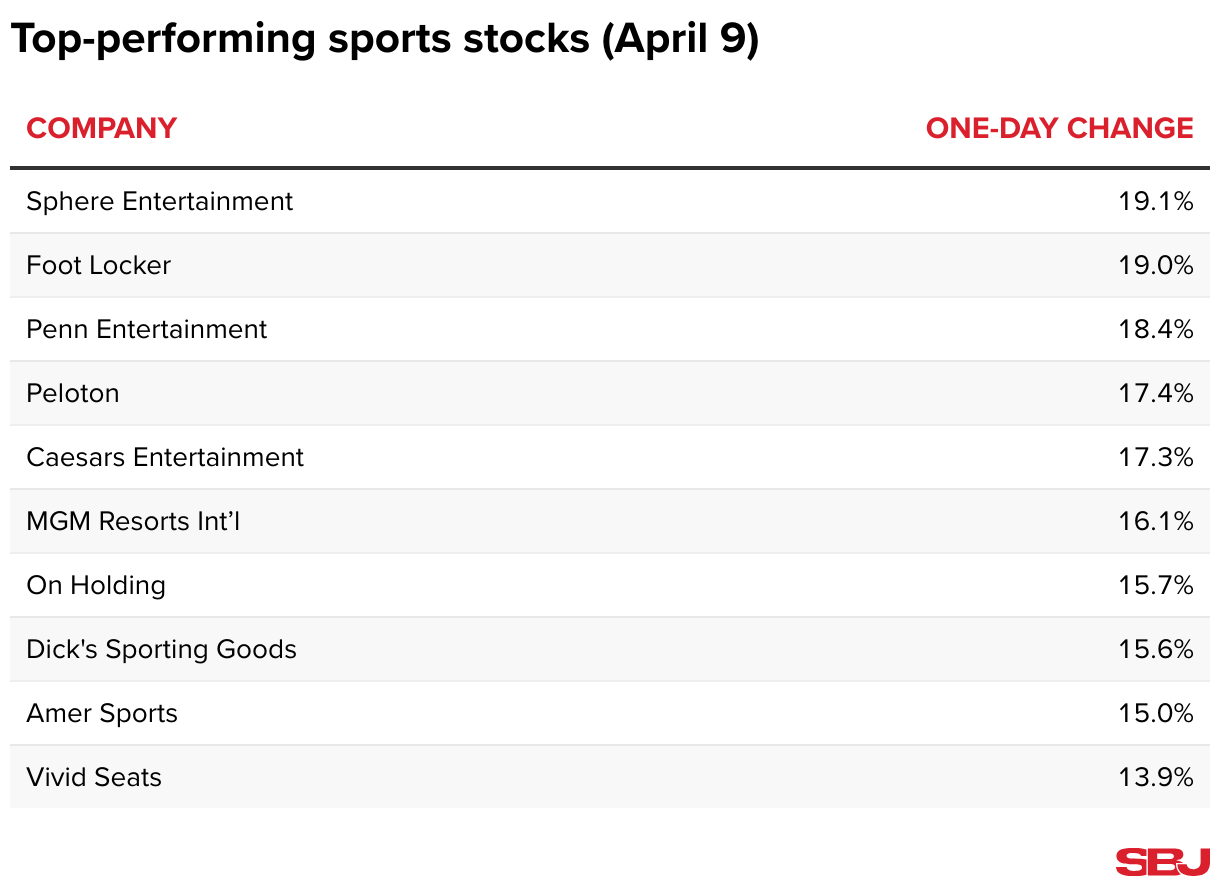The width and height of the screenshot is (1220, 886).
Task: Select the Peloton company entry
Action: click(73, 393)
